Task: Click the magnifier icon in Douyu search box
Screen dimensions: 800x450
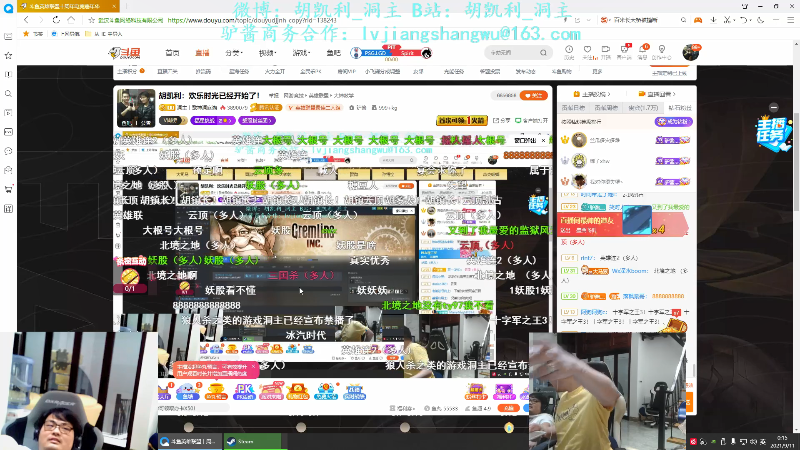Action: tap(543, 53)
